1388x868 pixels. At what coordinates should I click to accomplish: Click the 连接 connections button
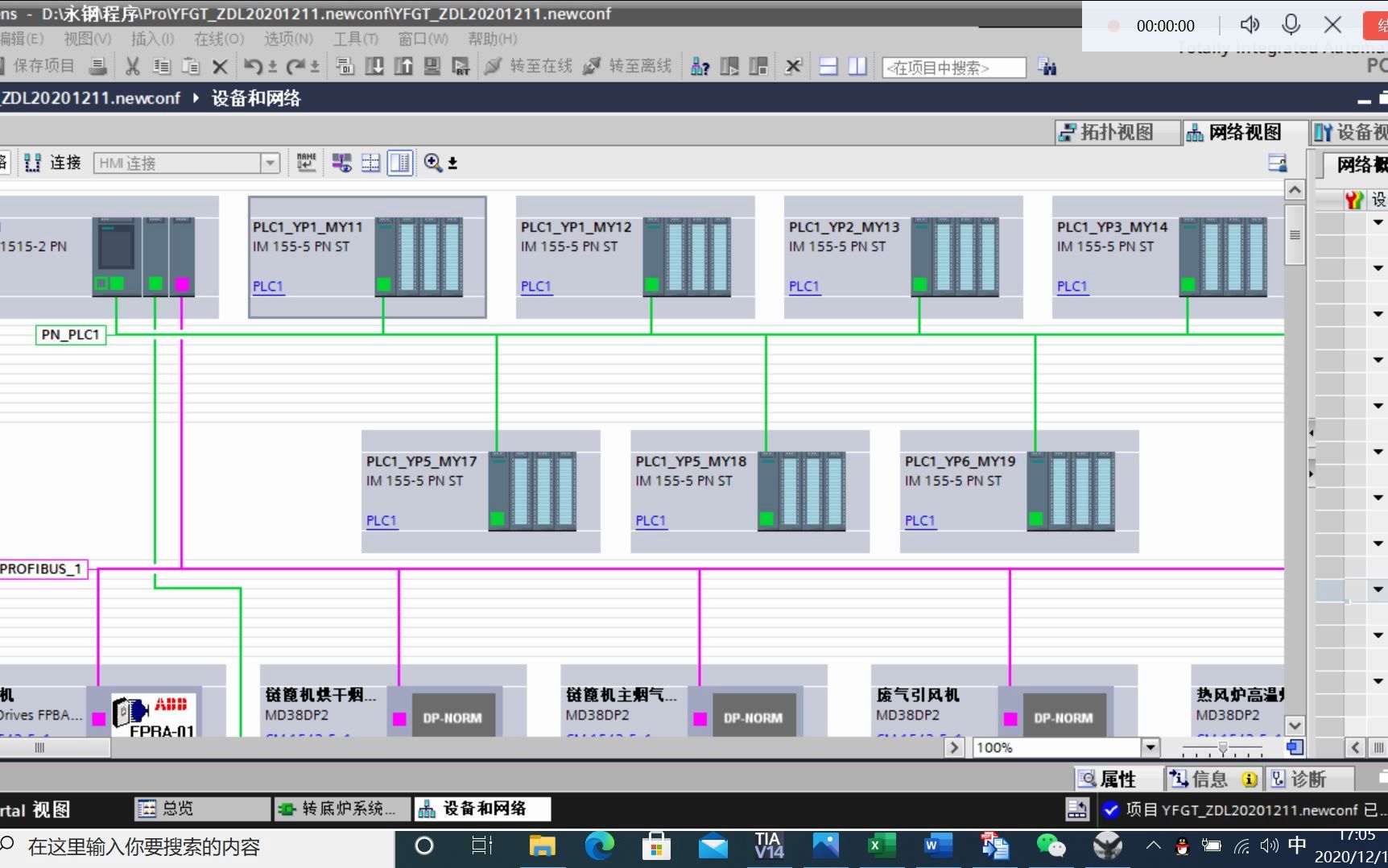coord(53,163)
